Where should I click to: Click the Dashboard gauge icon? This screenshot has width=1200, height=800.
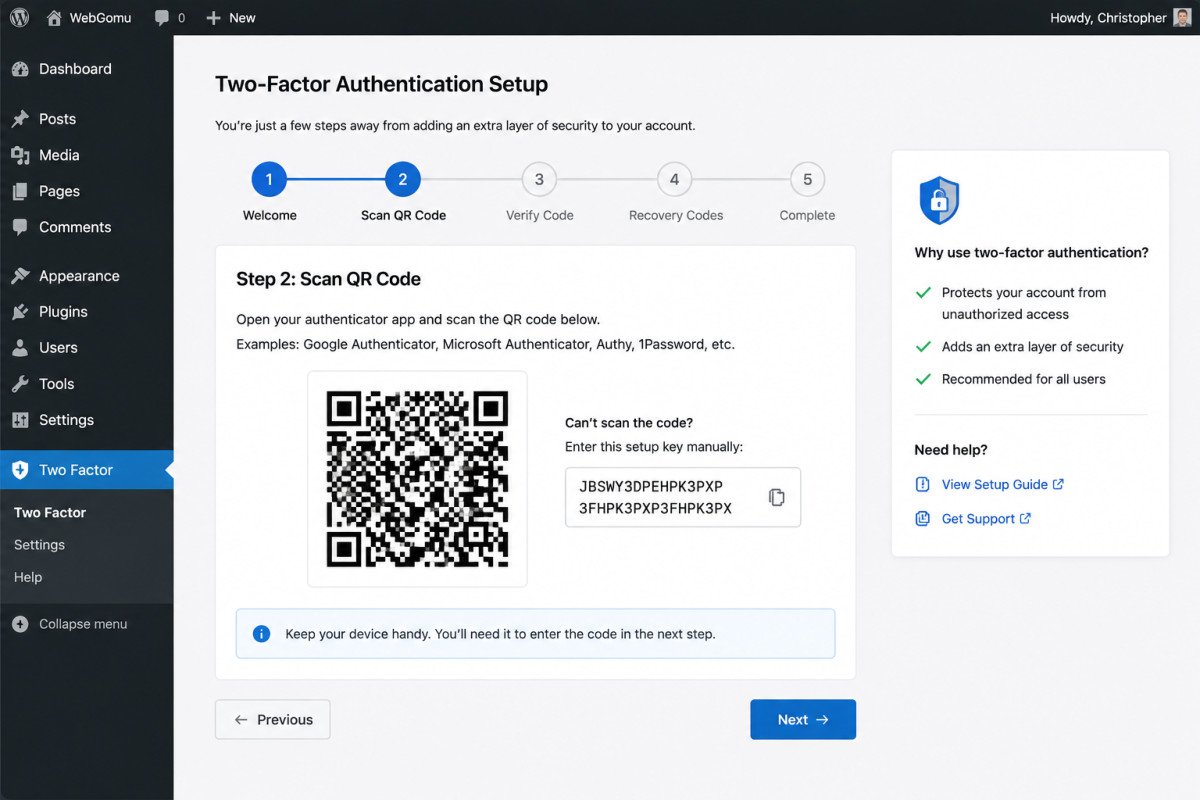click(x=20, y=69)
